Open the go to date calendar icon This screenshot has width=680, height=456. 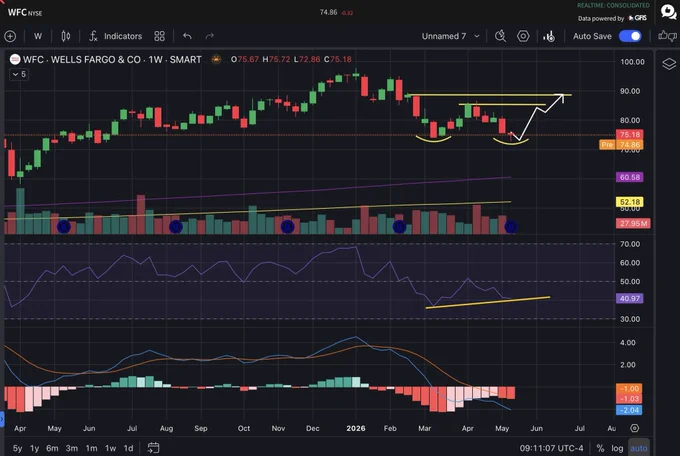(x=154, y=448)
